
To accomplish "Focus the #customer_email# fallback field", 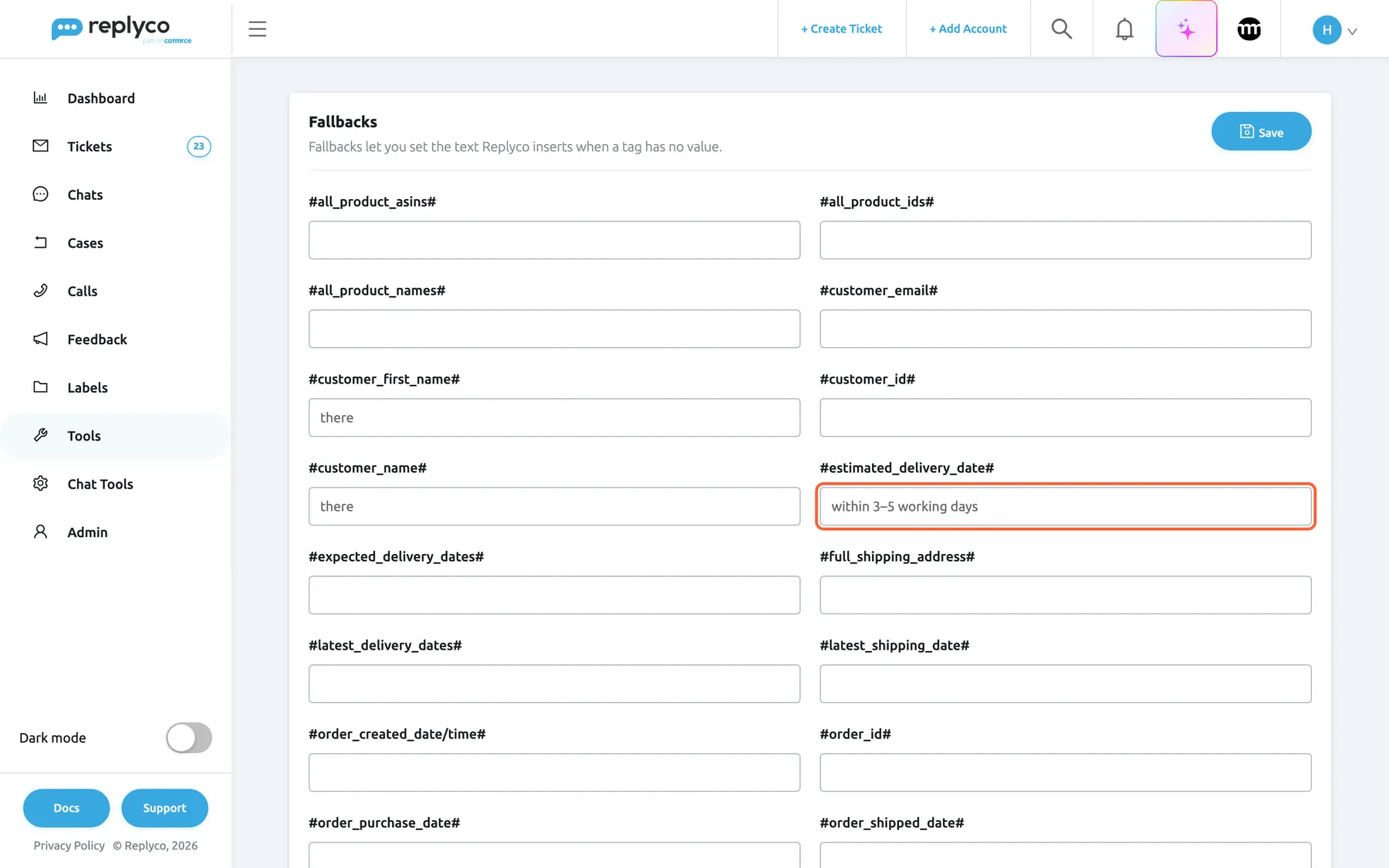I will click(x=1065, y=329).
